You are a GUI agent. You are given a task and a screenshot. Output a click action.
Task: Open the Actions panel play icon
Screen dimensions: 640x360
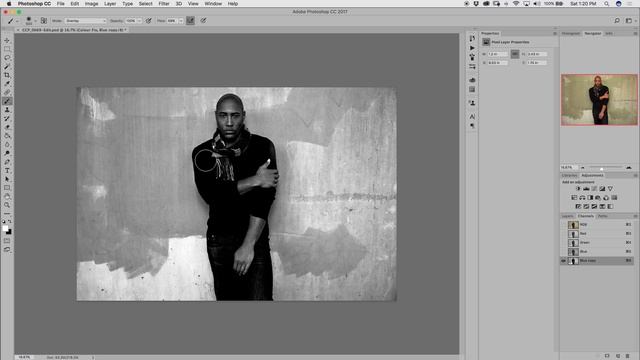472,48
